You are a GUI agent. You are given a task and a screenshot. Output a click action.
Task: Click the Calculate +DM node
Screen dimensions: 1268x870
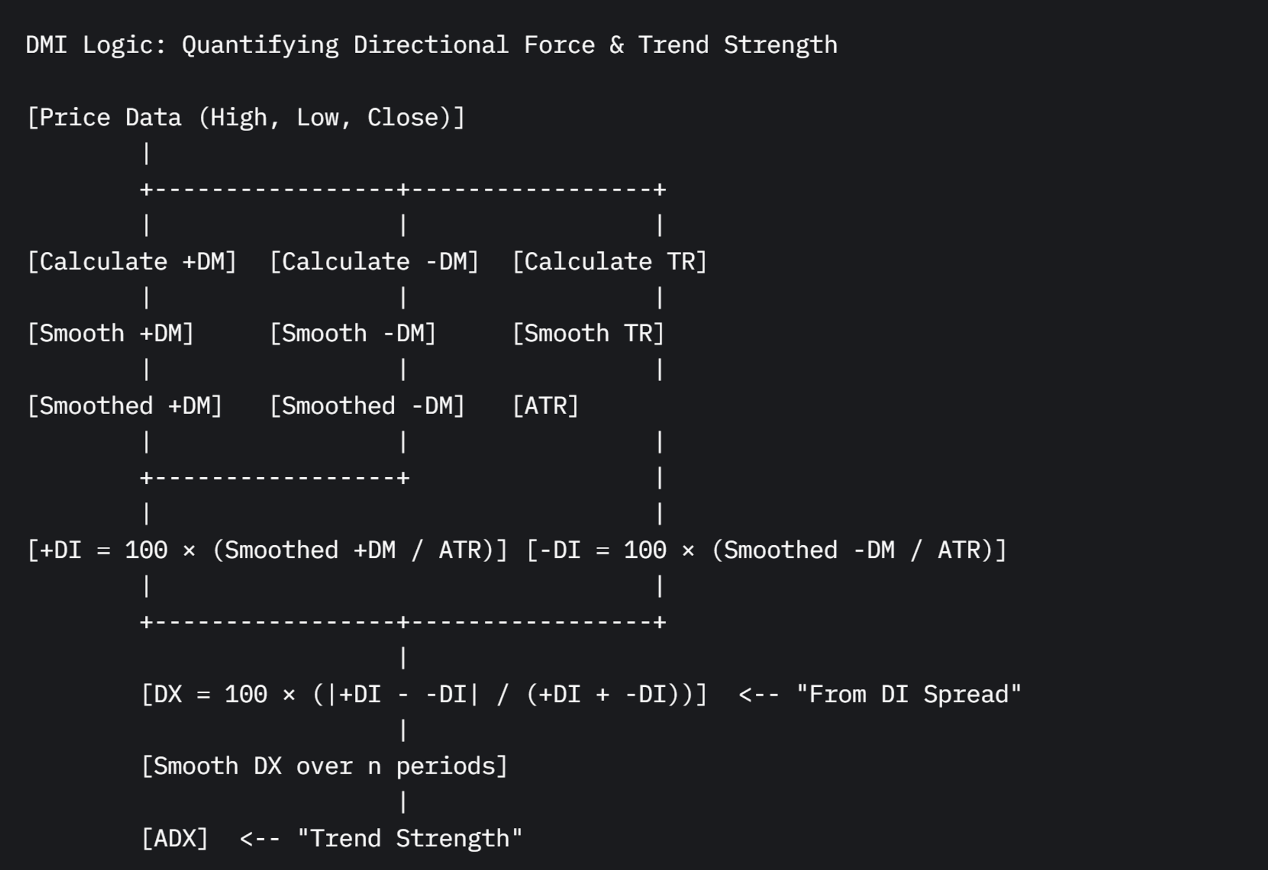[131, 261]
